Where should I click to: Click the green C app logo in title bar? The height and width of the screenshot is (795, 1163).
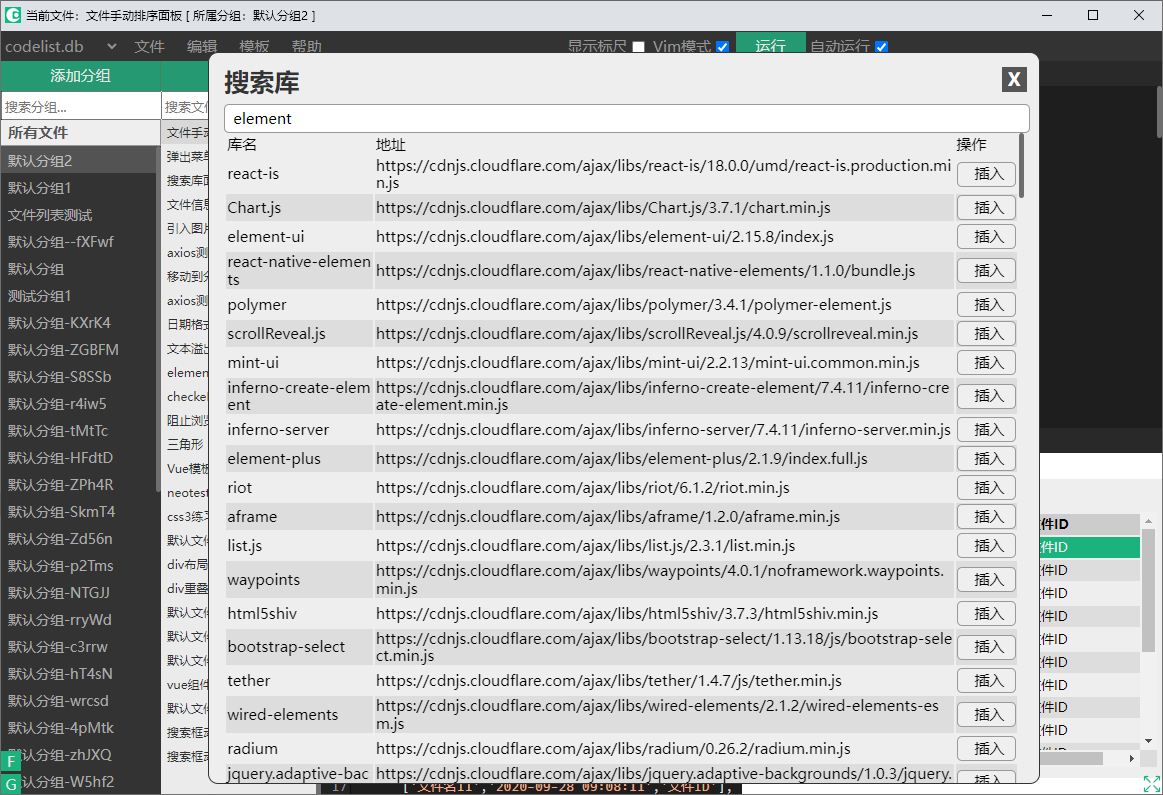(13, 15)
